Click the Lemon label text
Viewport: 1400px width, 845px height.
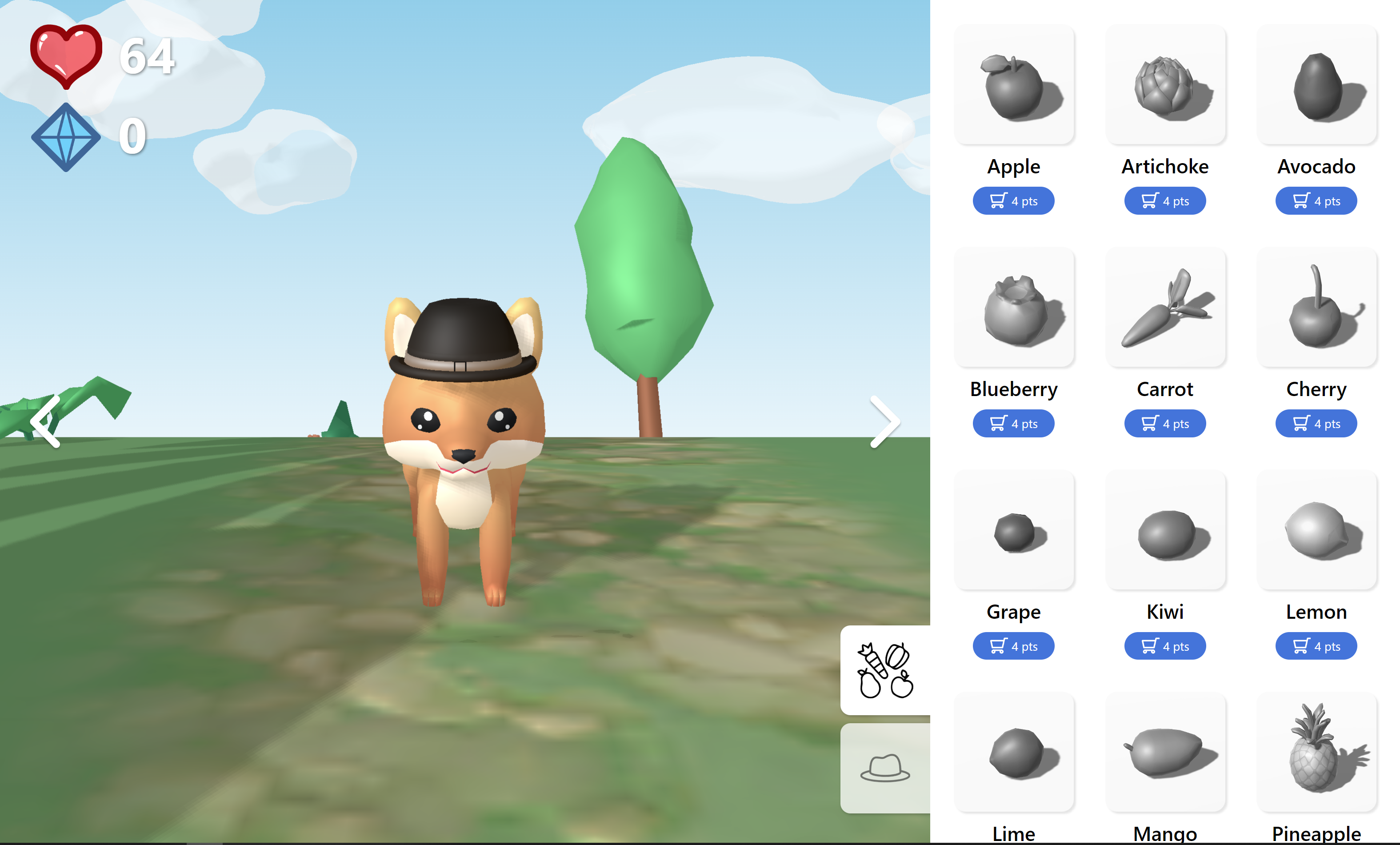(x=1316, y=612)
